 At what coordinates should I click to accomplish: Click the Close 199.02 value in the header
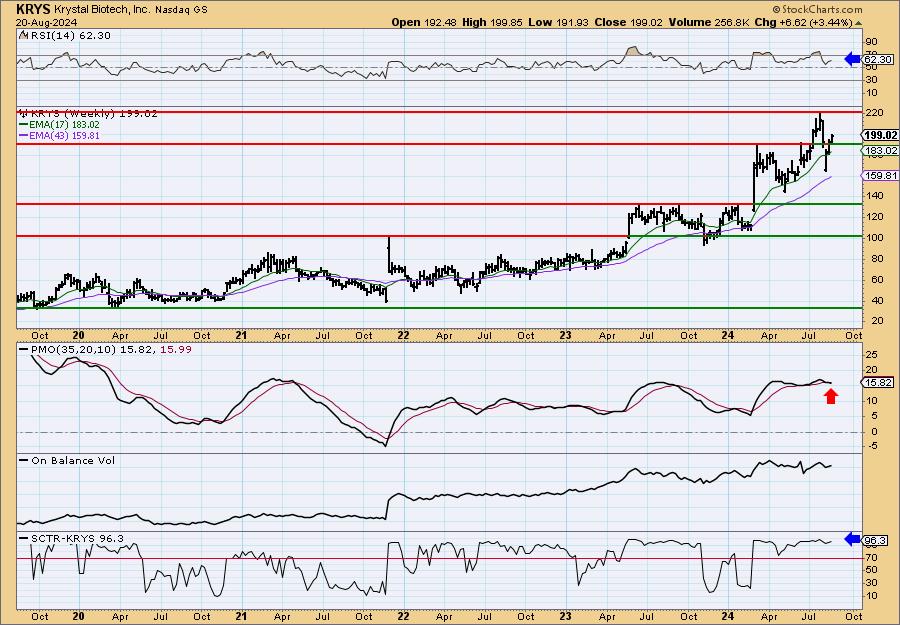tap(628, 22)
